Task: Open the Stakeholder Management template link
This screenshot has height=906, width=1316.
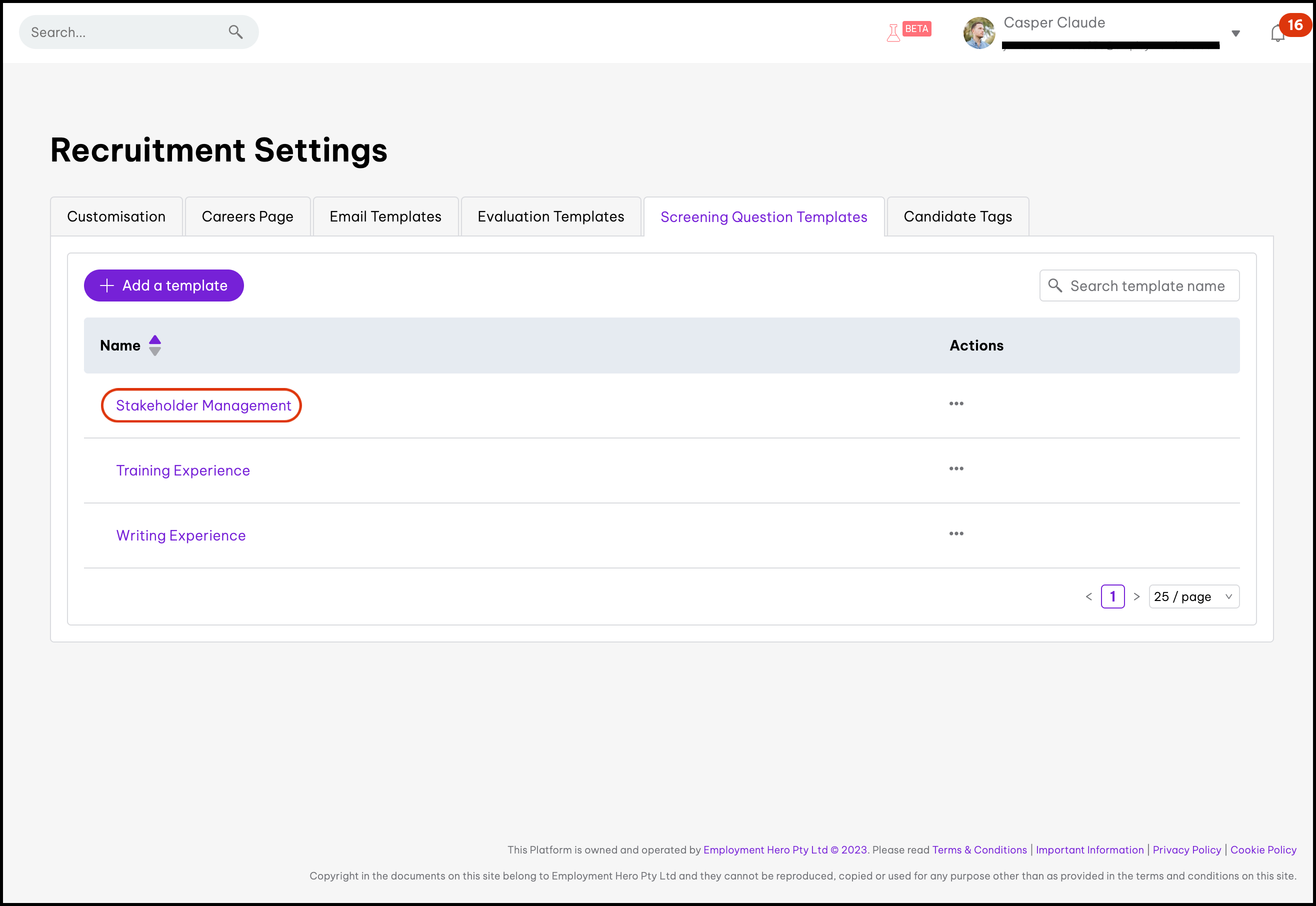Action: 203,405
